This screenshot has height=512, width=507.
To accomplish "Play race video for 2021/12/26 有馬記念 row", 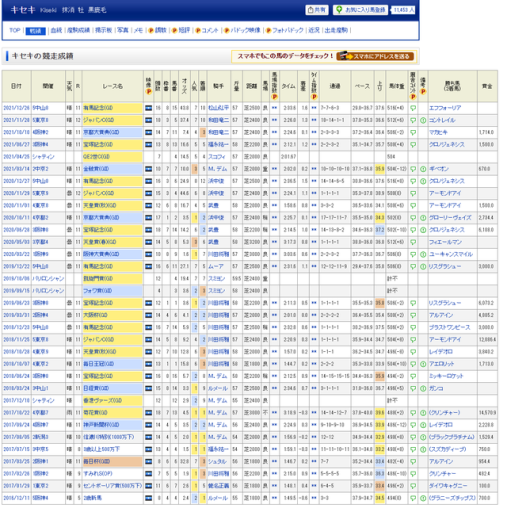I will (x=148, y=108).
